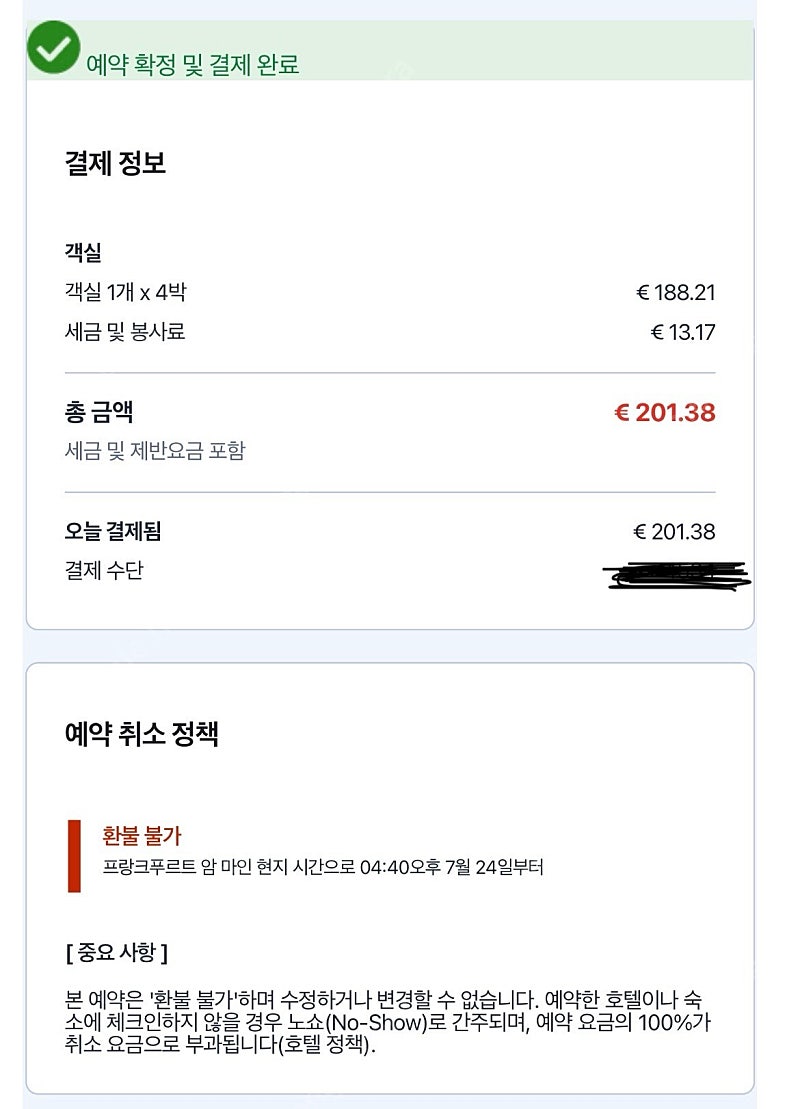Click the € 13.17 tax amount
Viewport: 800px width, 1109px height.
click(683, 332)
